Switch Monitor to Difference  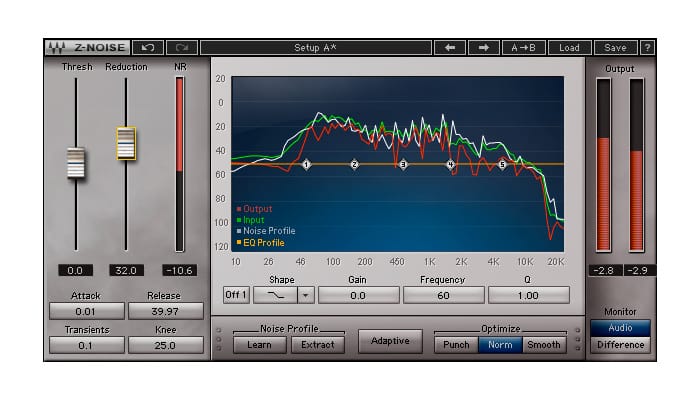pyautogui.click(x=620, y=345)
